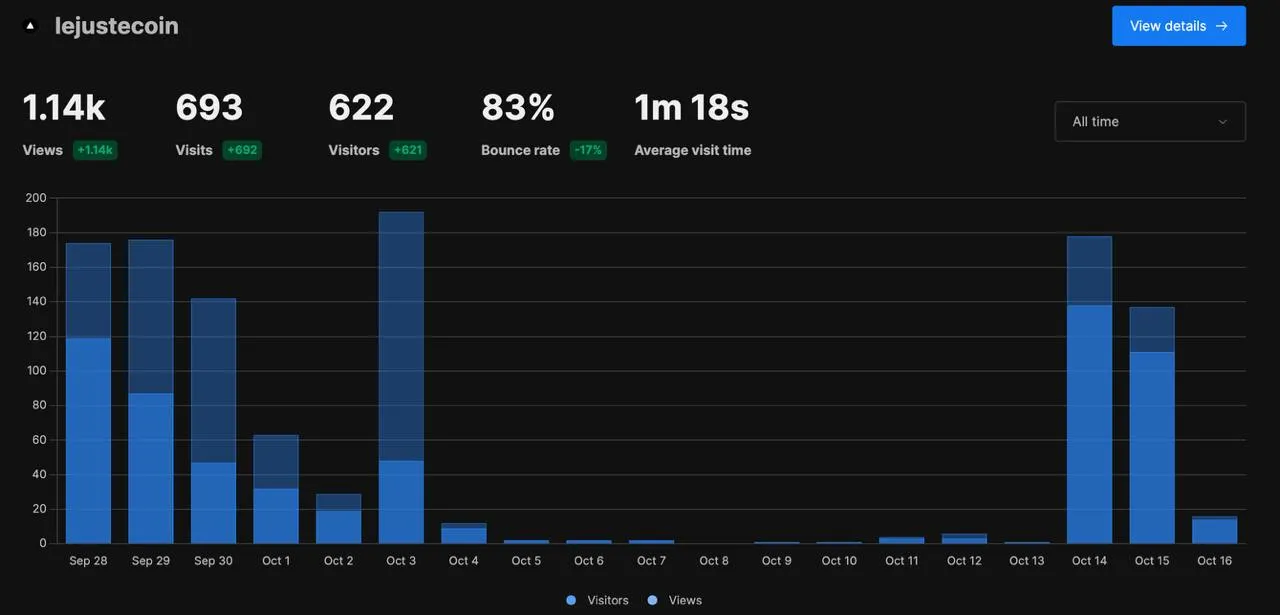Click the -17% bounce rate badge
The image size is (1280, 615).
click(x=588, y=150)
